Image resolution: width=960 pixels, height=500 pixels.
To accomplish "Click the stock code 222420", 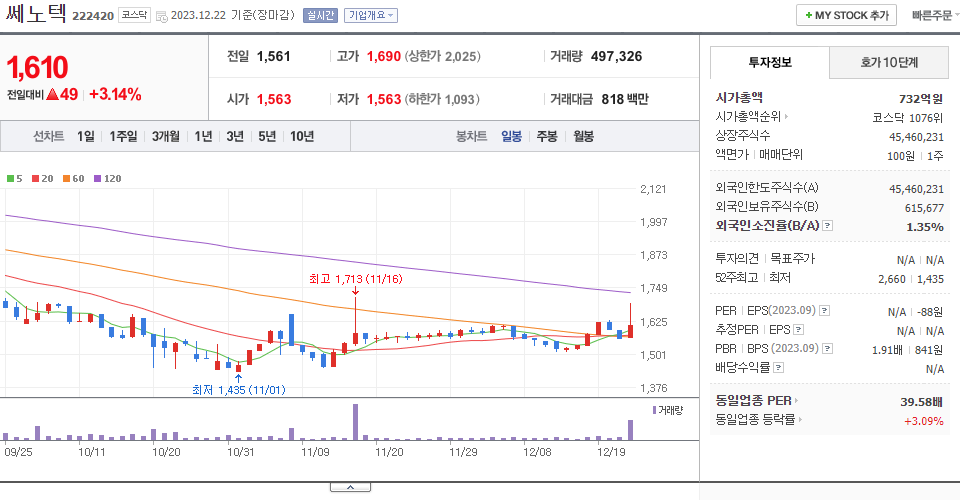I will point(93,16).
